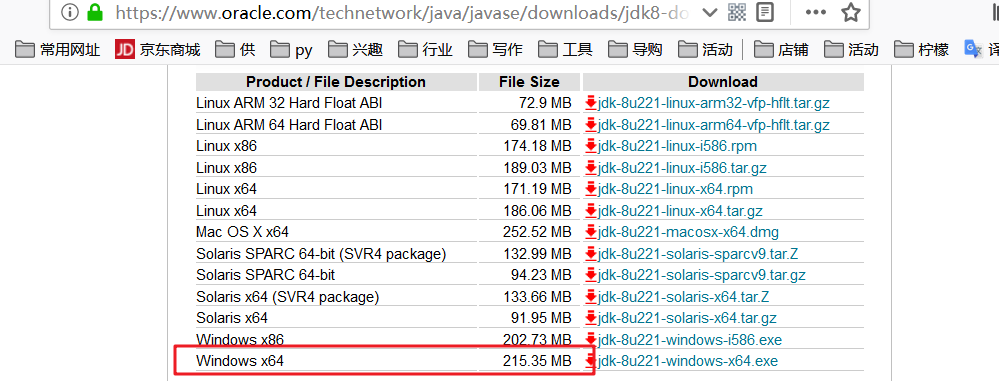Click the File Size column header
The height and width of the screenshot is (381, 999).
point(529,82)
